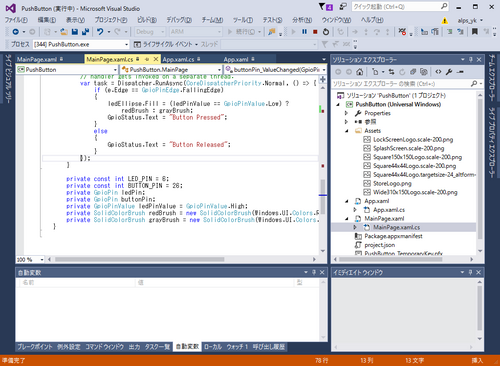Switch to the App.xaml.cs editor tab
500x366 pixels.
click(x=178, y=59)
